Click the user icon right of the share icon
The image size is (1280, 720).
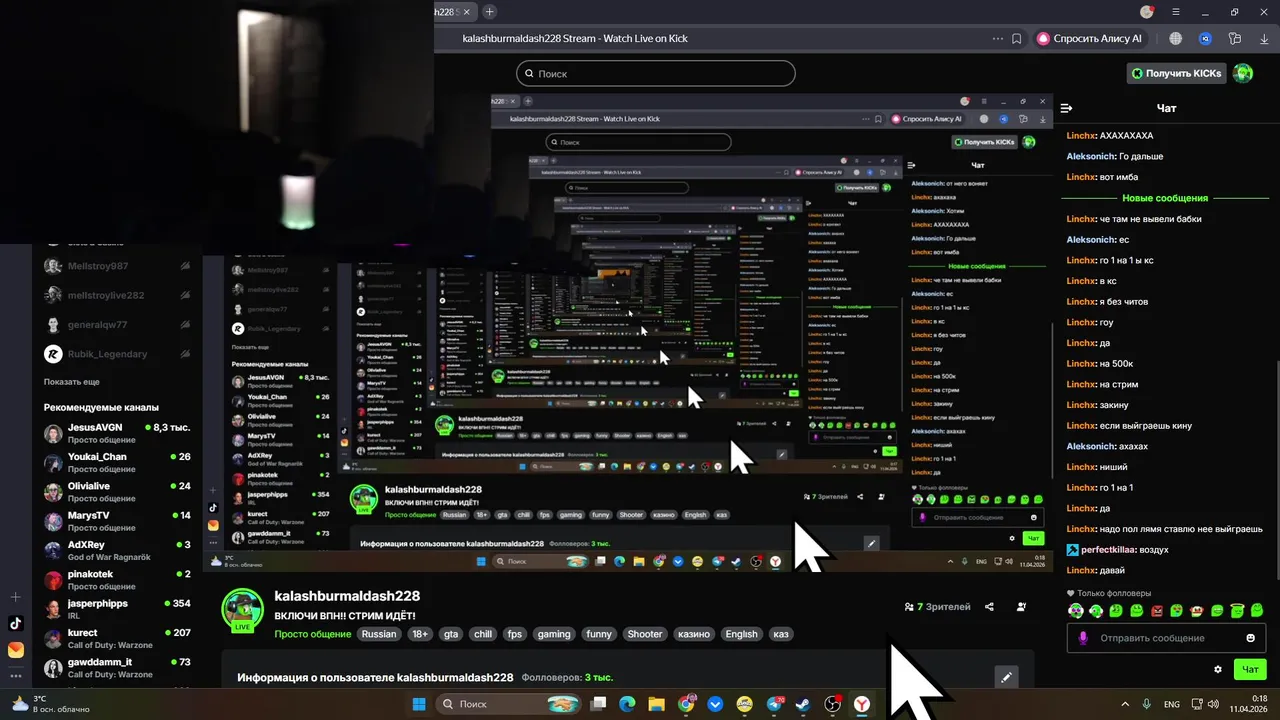click(1021, 607)
